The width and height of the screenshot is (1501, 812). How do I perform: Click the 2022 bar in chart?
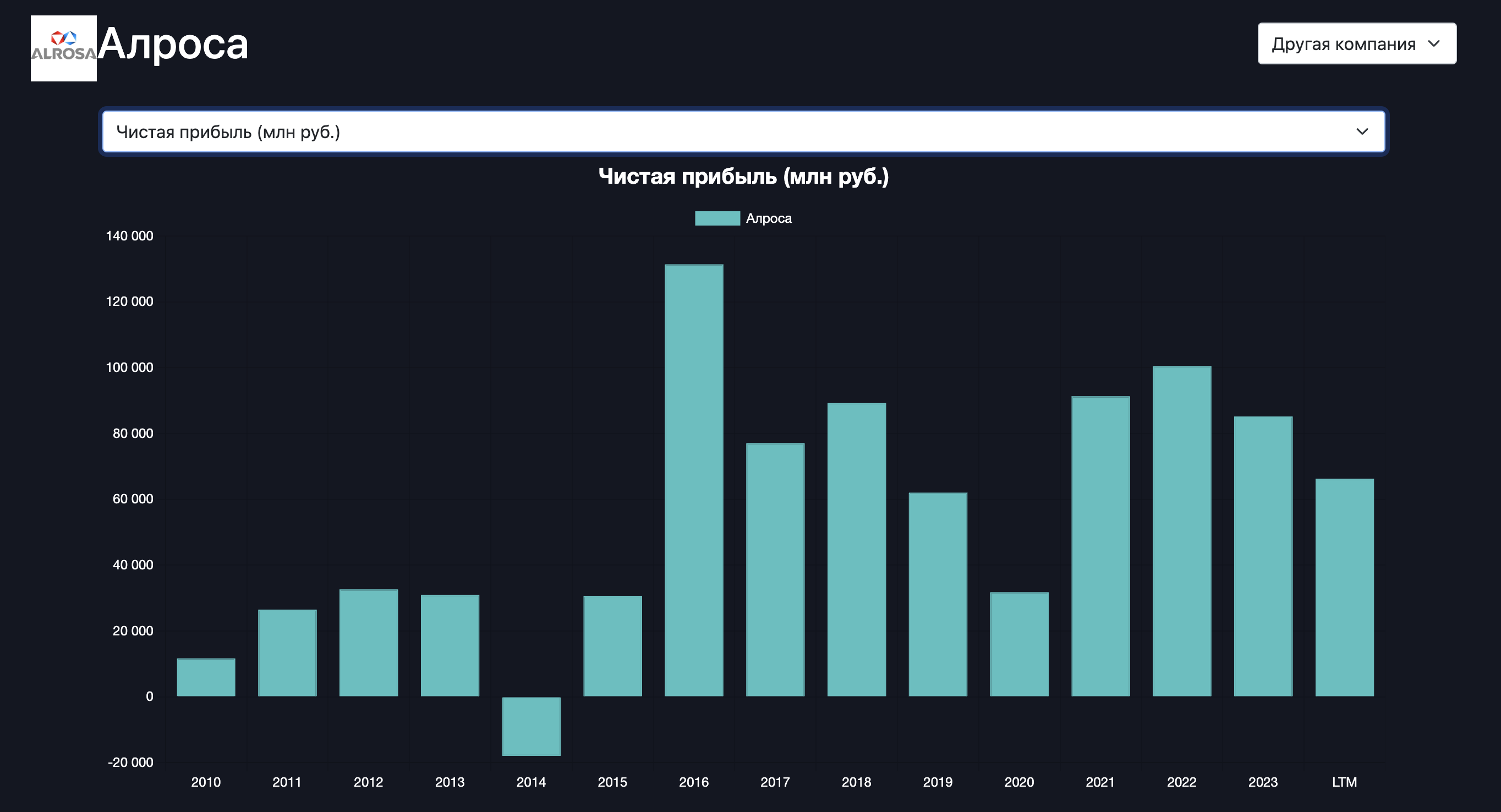(1182, 531)
